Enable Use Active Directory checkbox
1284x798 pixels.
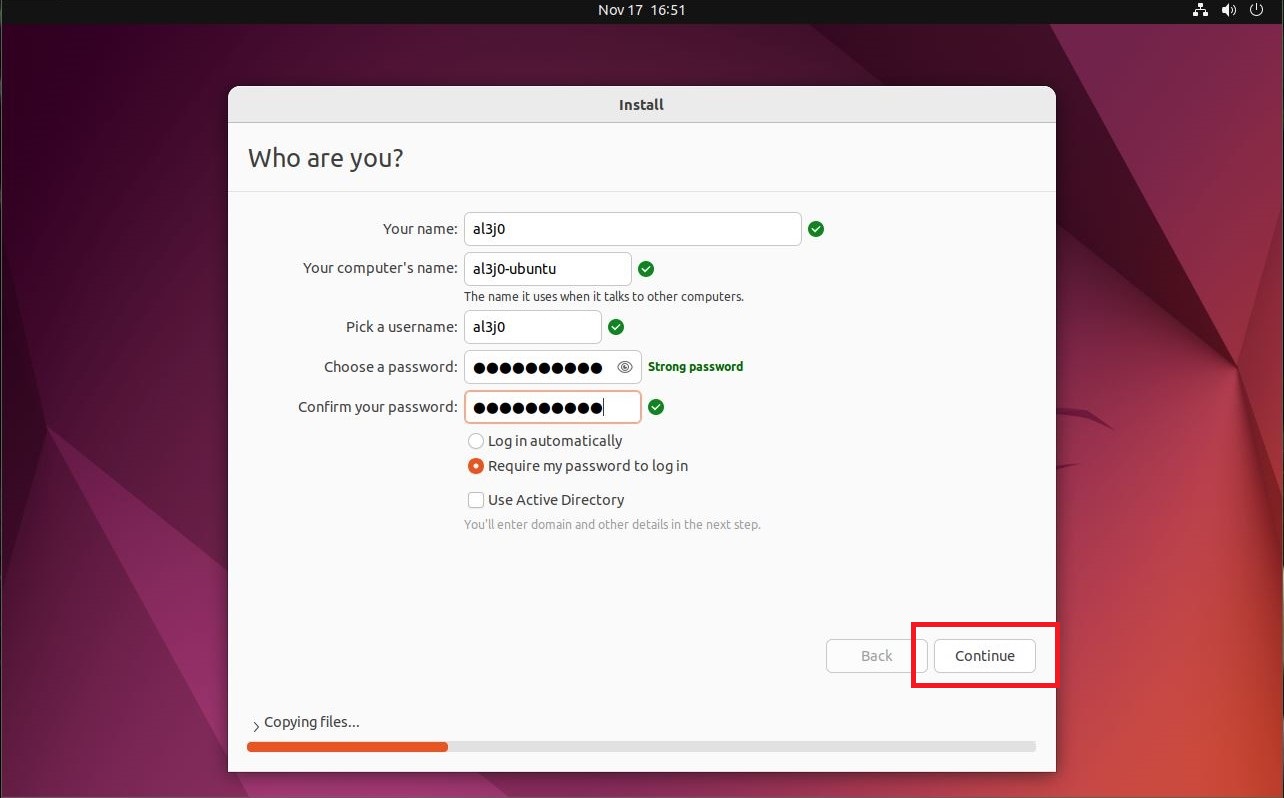pyautogui.click(x=476, y=500)
